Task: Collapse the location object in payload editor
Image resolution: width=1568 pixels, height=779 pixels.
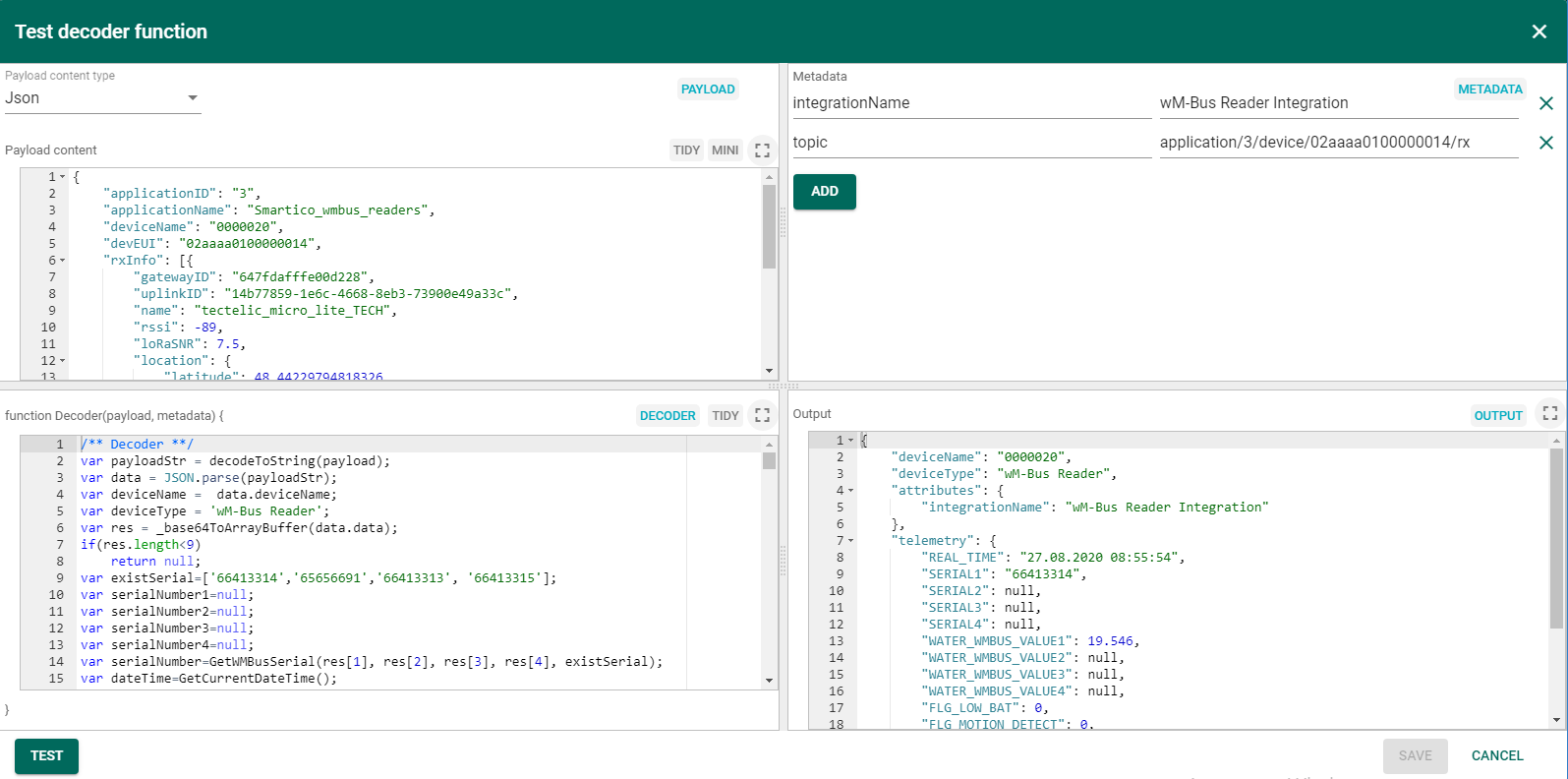Action: [x=63, y=361]
